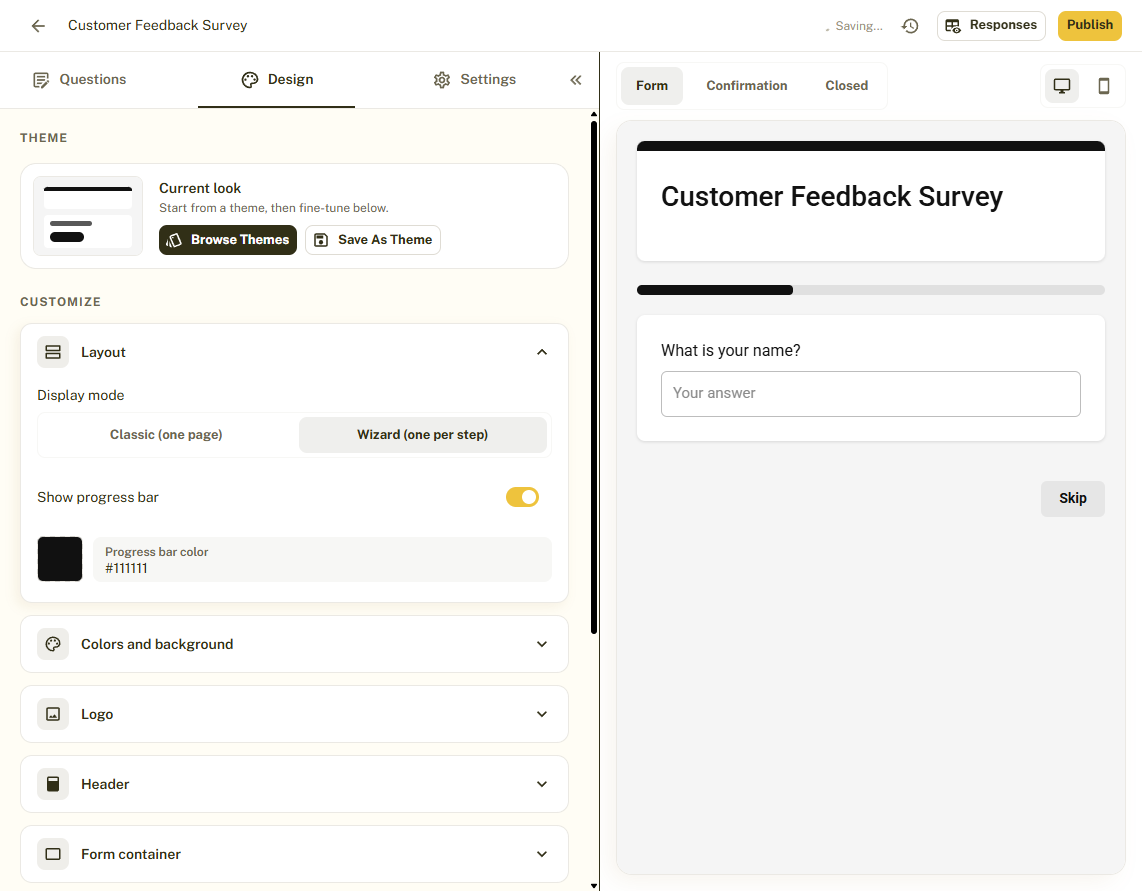Viewport: 1142px width, 891px height.
Task: Click Save As Theme button
Action: point(373,240)
